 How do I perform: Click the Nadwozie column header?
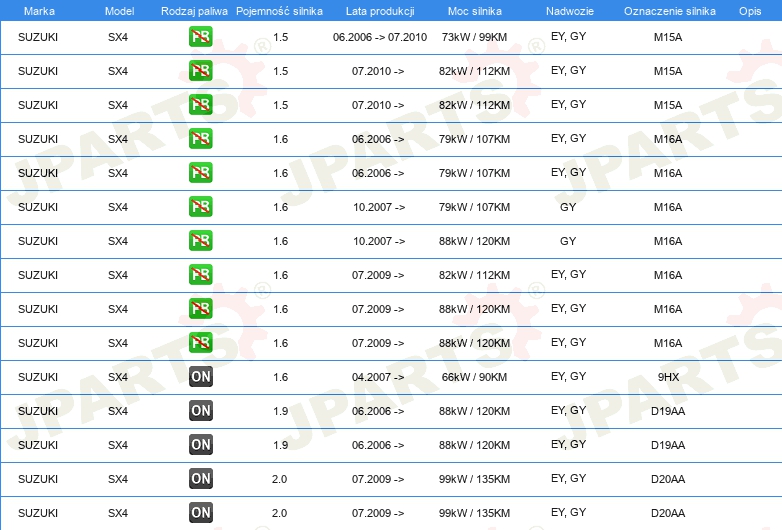[x=570, y=11]
